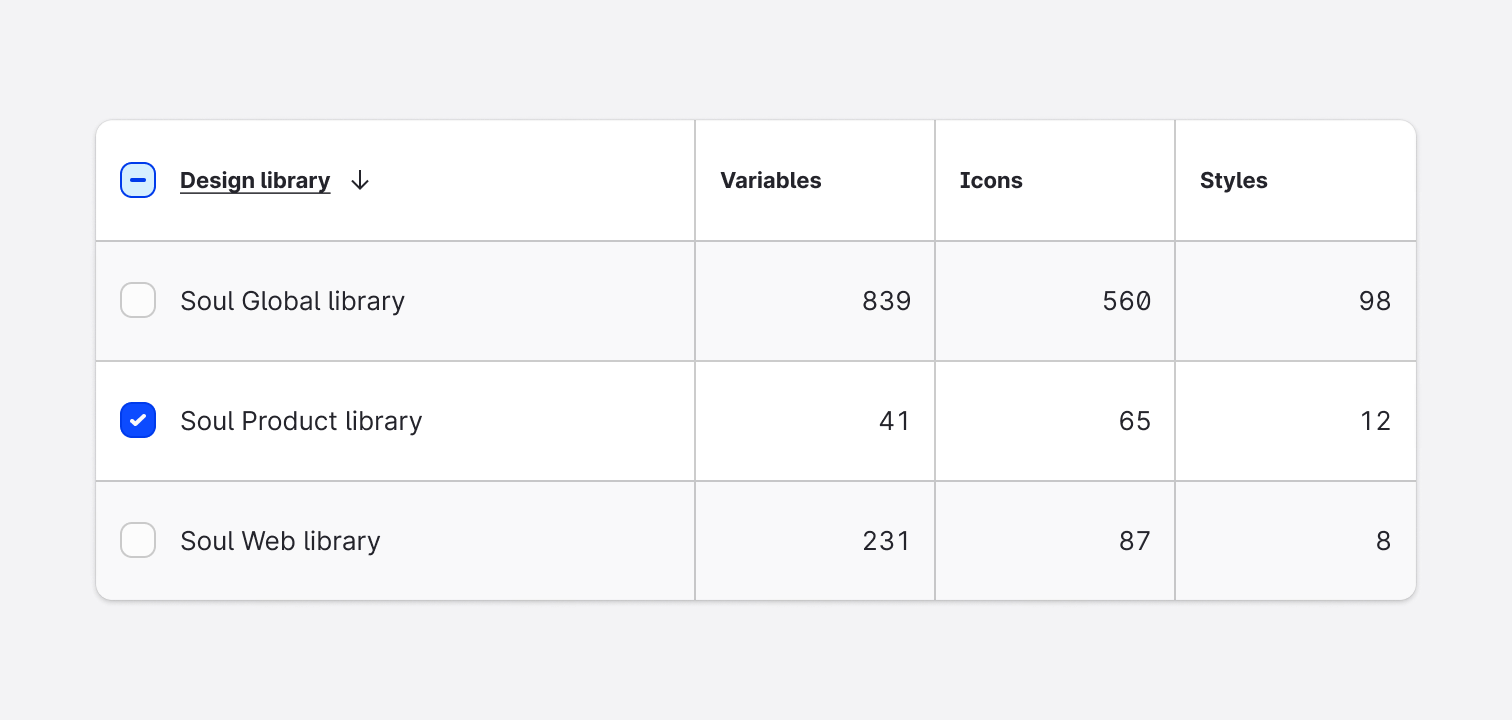Click the indeterminate select-all checkbox in header

tap(138, 180)
